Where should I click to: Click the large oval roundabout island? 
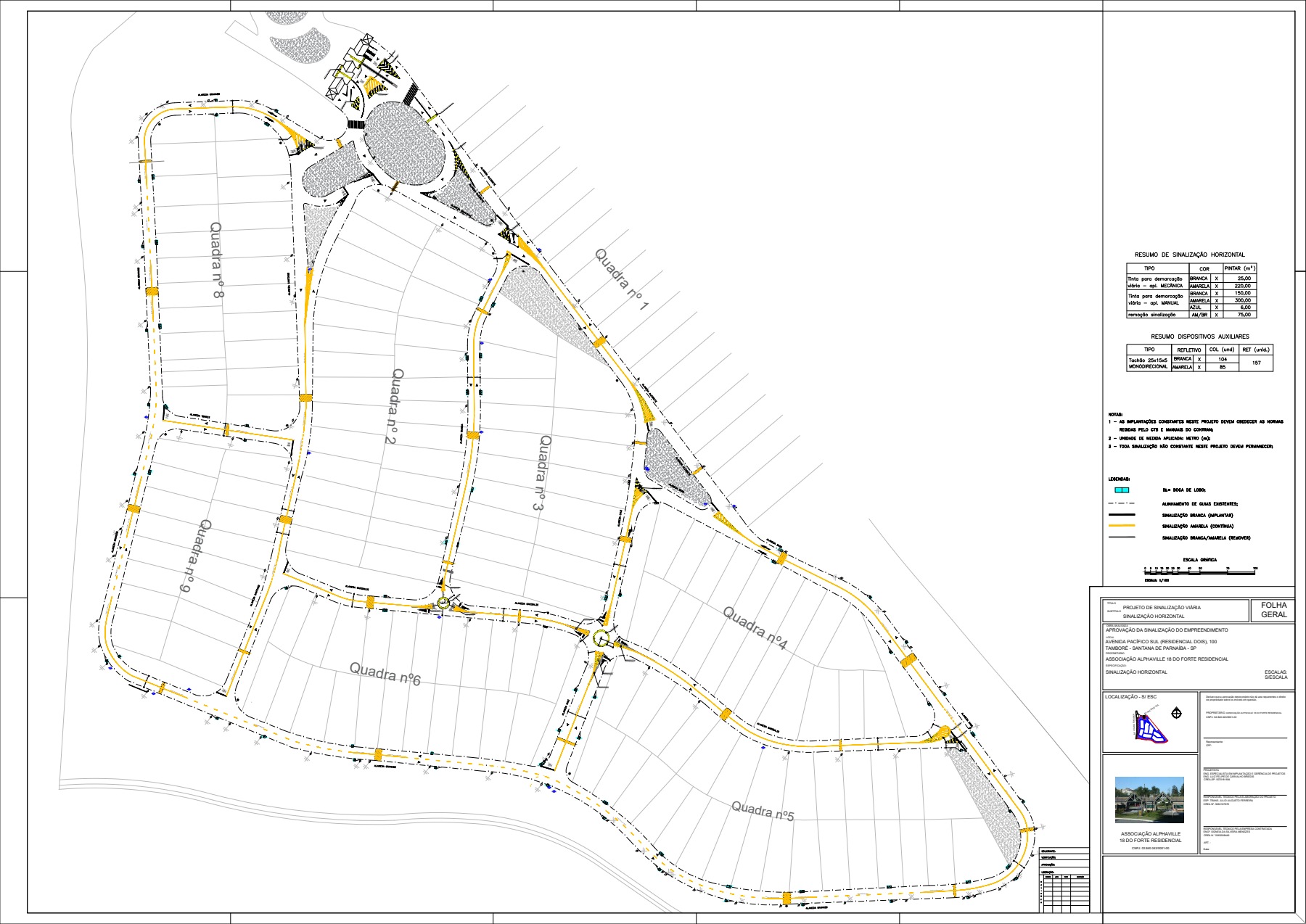click(403, 144)
